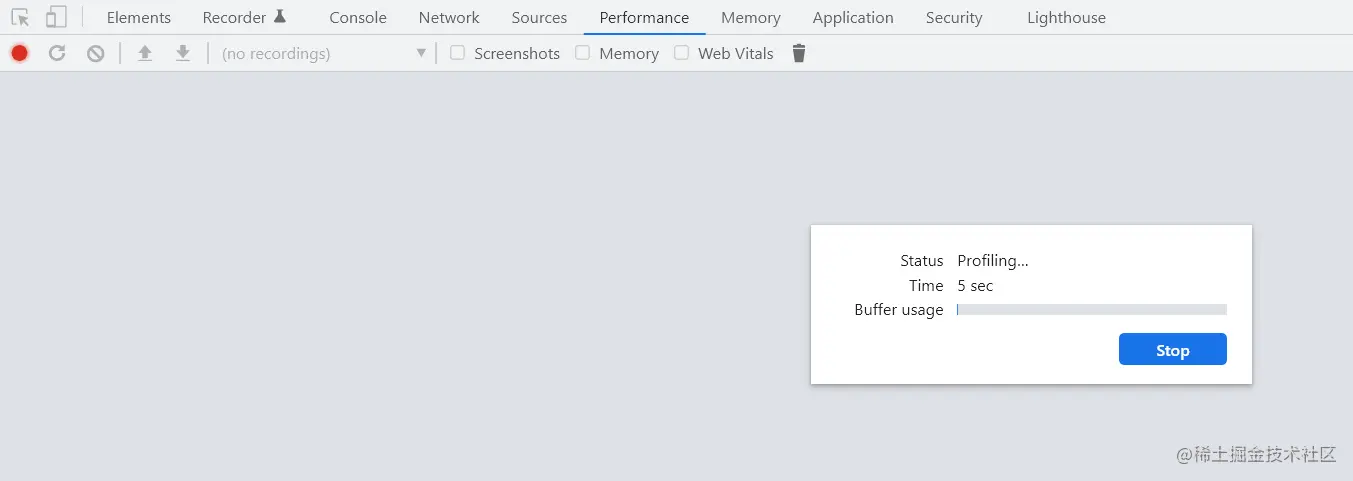This screenshot has width=1353, height=481.
Task: Click the reload and profile icon
Action: [x=57, y=53]
